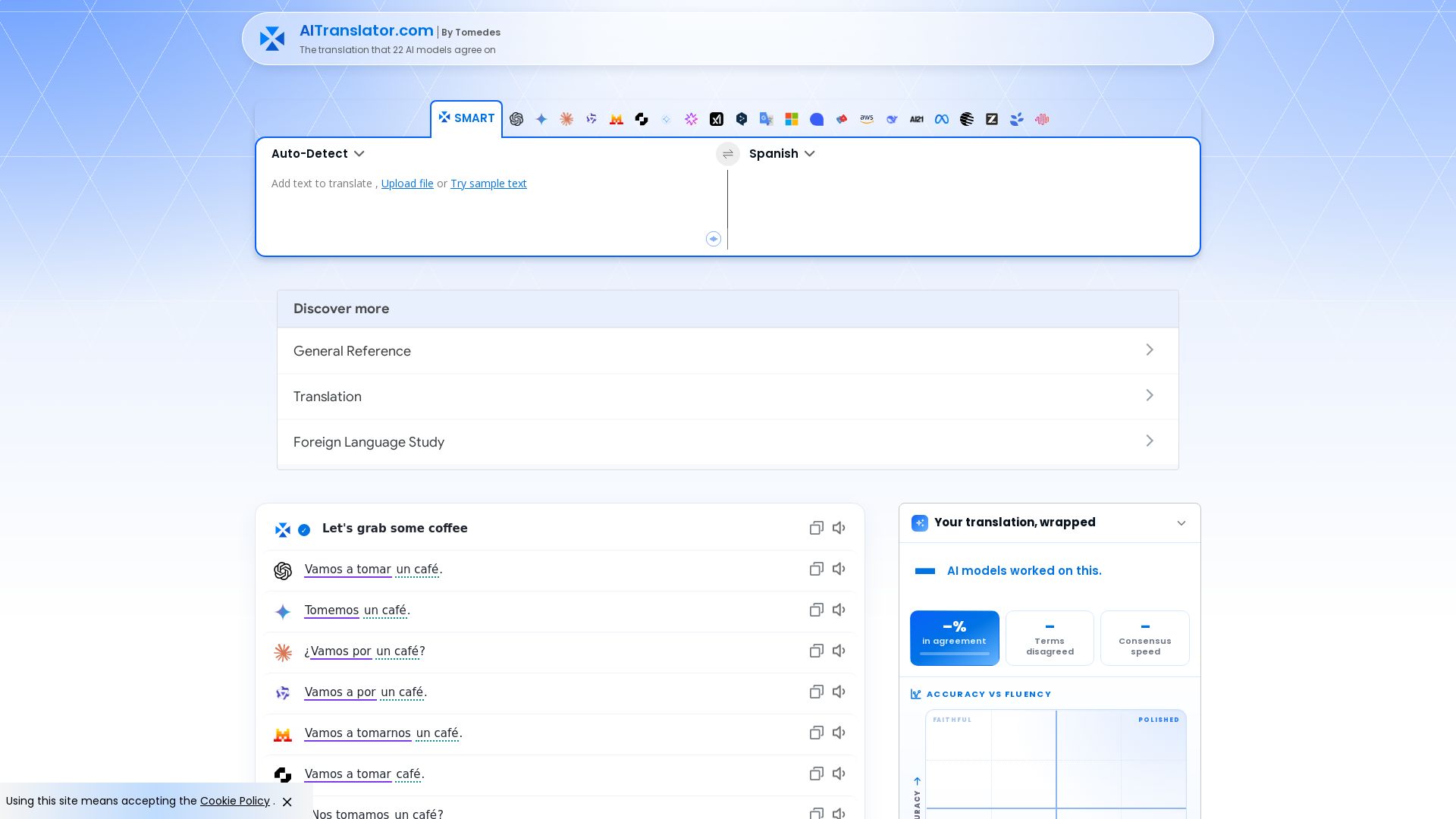Play audio for "Vamos a tomar un café."
Viewport: 1456px width, 819px height.
click(839, 570)
